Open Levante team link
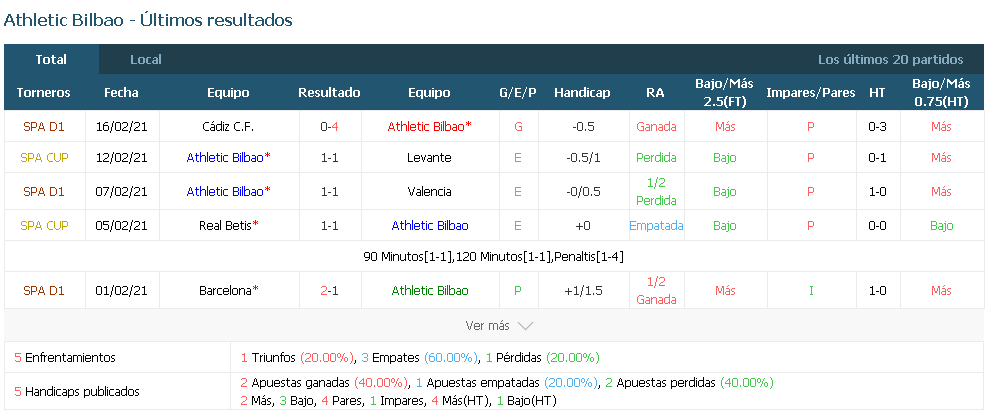 point(429,158)
